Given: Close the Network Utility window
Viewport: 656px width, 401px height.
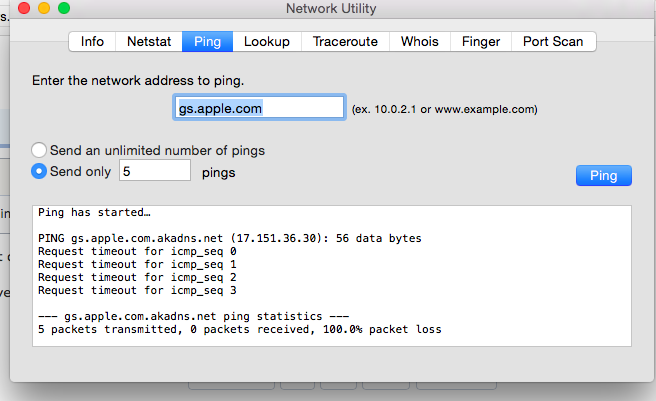Looking at the screenshot, I should click(24, 8).
